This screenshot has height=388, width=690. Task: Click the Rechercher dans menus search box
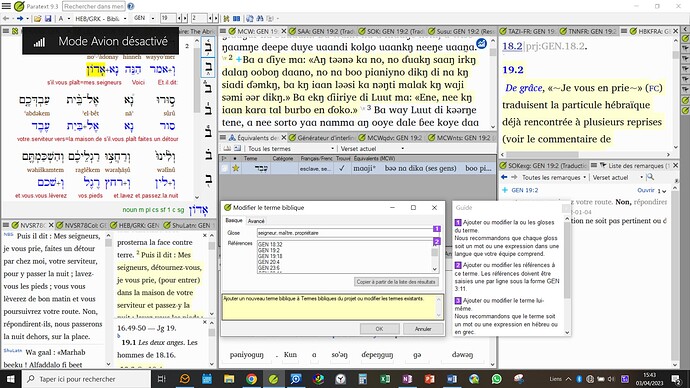click(94, 6)
